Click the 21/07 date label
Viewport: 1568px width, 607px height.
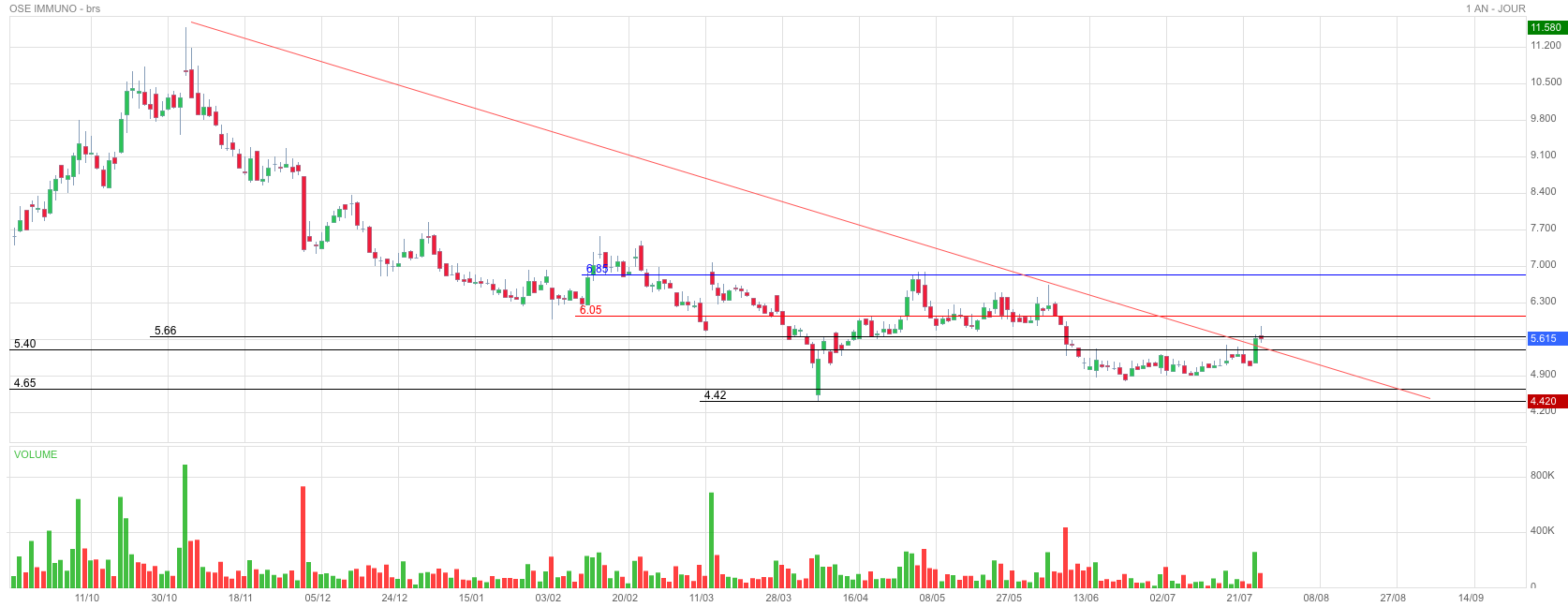tap(1239, 598)
